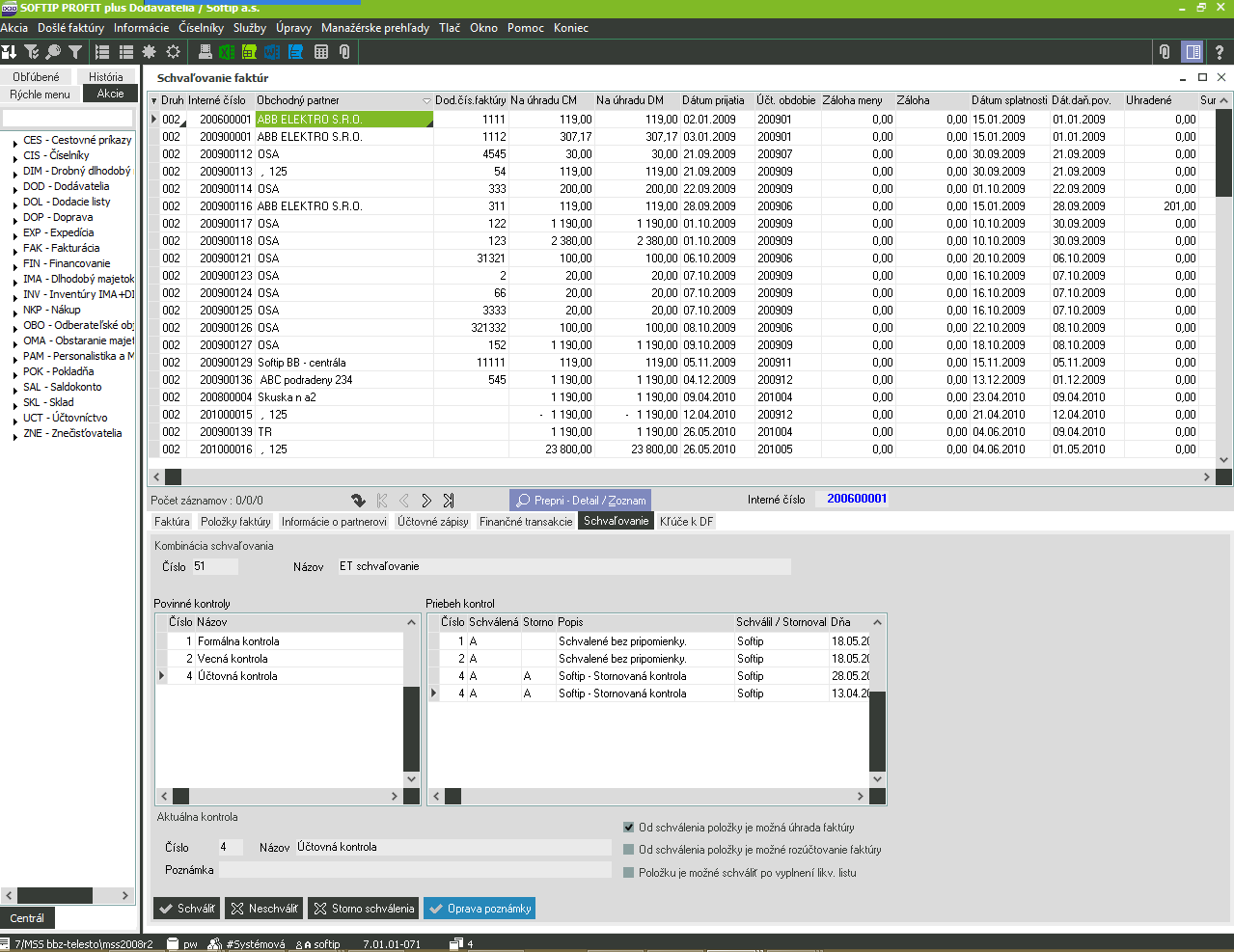Uncheck the 'možná úhrada faktúry' checkbox

tap(629, 828)
